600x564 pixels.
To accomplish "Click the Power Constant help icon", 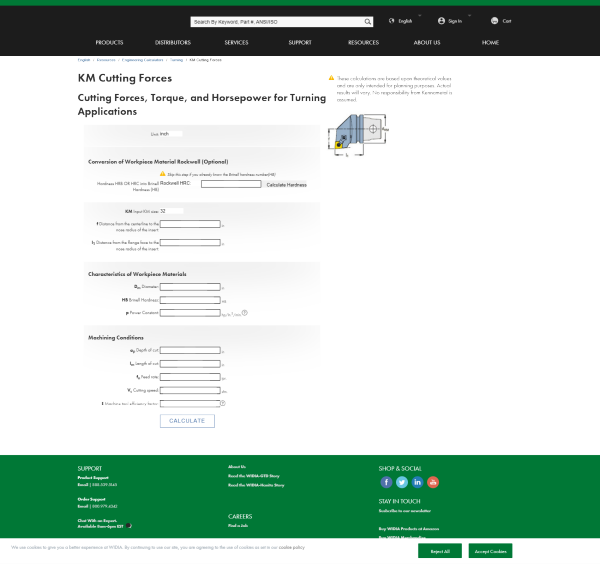I will coord(244,313).
